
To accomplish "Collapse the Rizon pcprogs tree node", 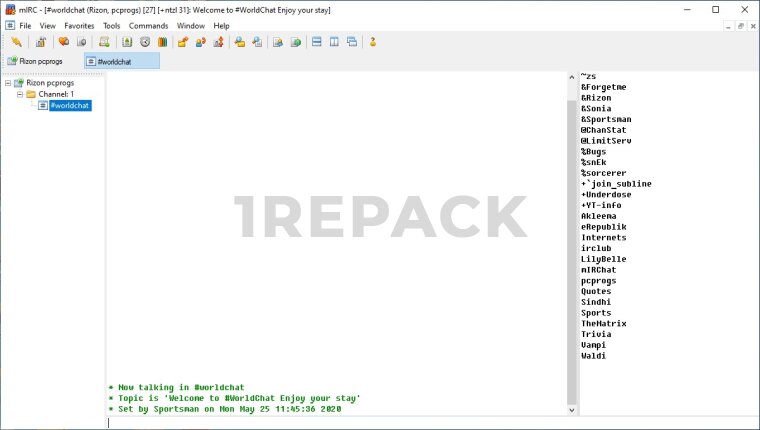I will click(8, 83).
